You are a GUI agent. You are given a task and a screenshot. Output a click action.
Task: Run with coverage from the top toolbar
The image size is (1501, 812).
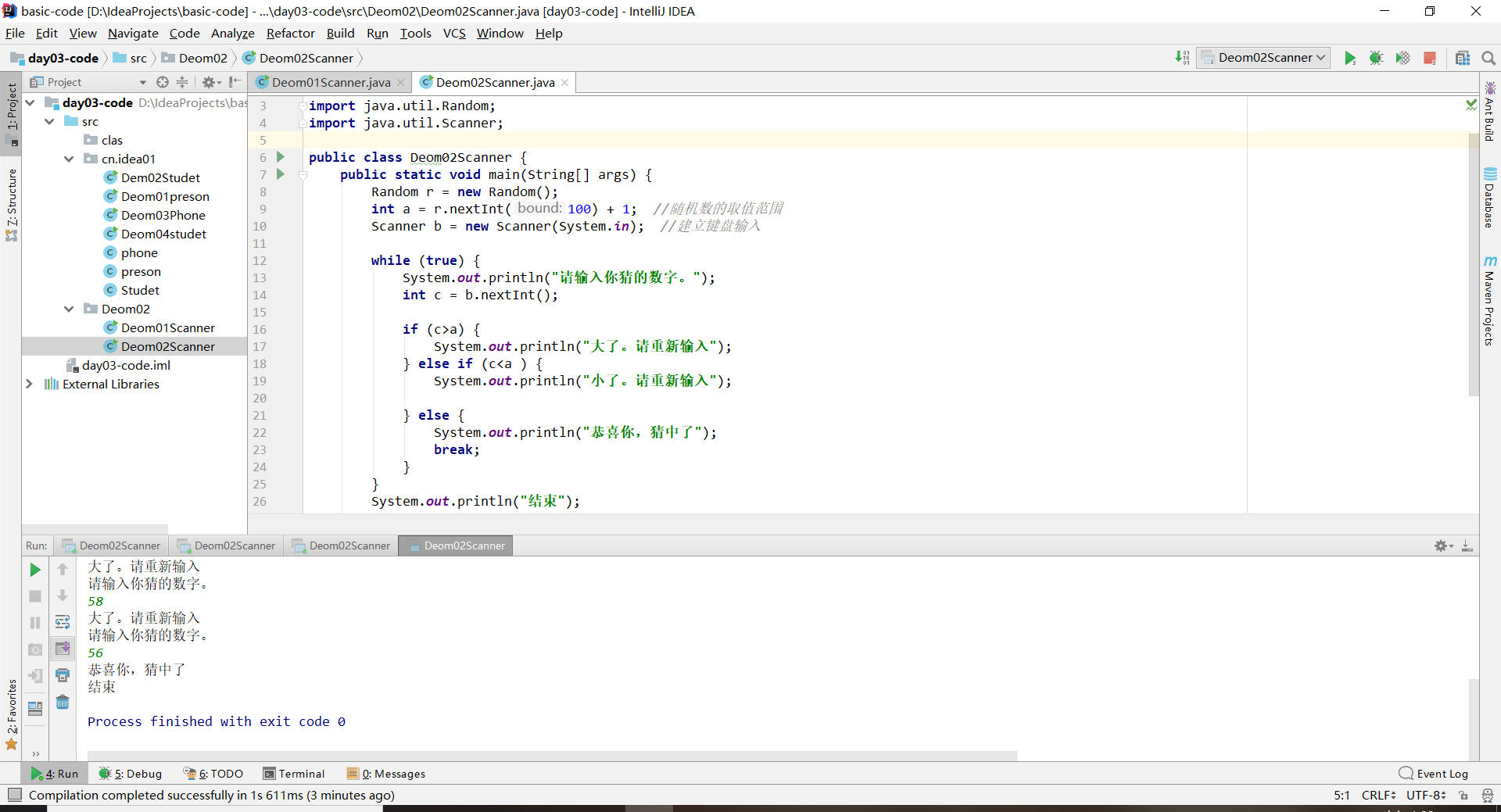tap(1402, 58)
